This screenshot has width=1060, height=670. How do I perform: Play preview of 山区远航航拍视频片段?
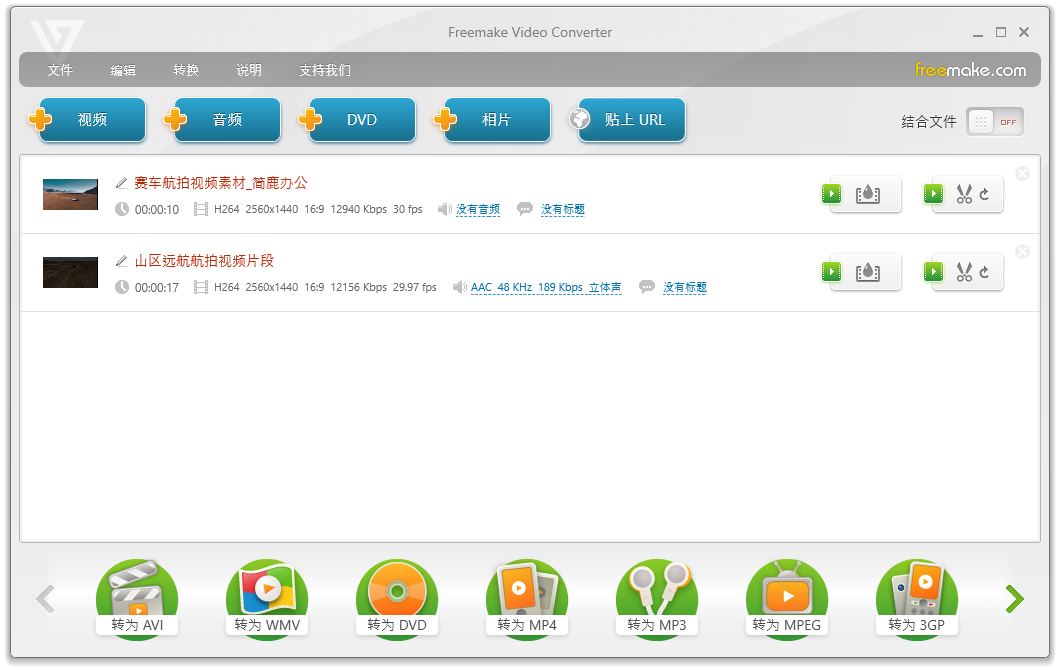tap(831, 271)
